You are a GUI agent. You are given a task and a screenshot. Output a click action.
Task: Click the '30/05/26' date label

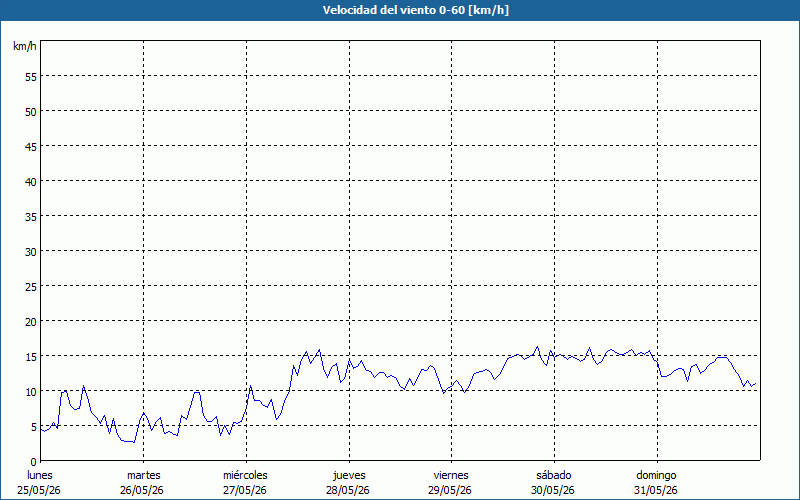(553, 490)
